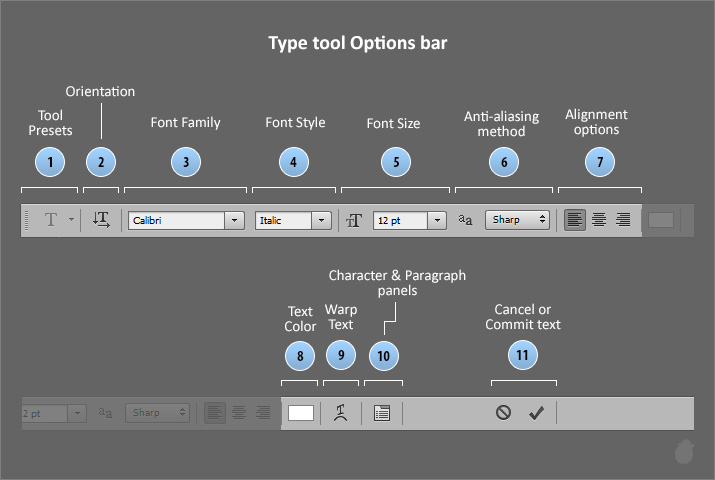The width and height of the screenshot is (715, 480).
Task: Click the gray color swatch in top bar
Action: [x=661, y=220]
